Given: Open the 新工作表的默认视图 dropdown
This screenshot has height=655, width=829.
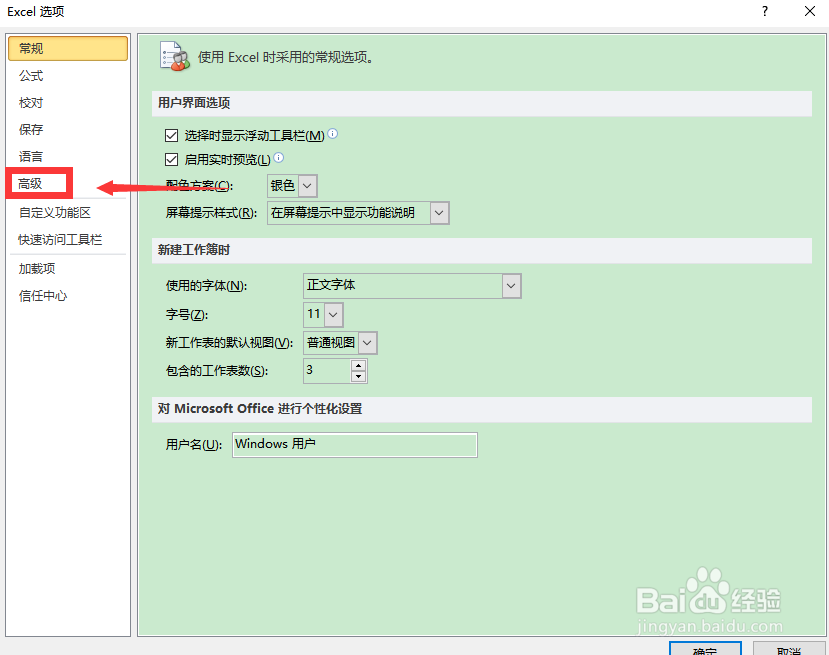Looking at the screenshot, I should tap(366, 342).
